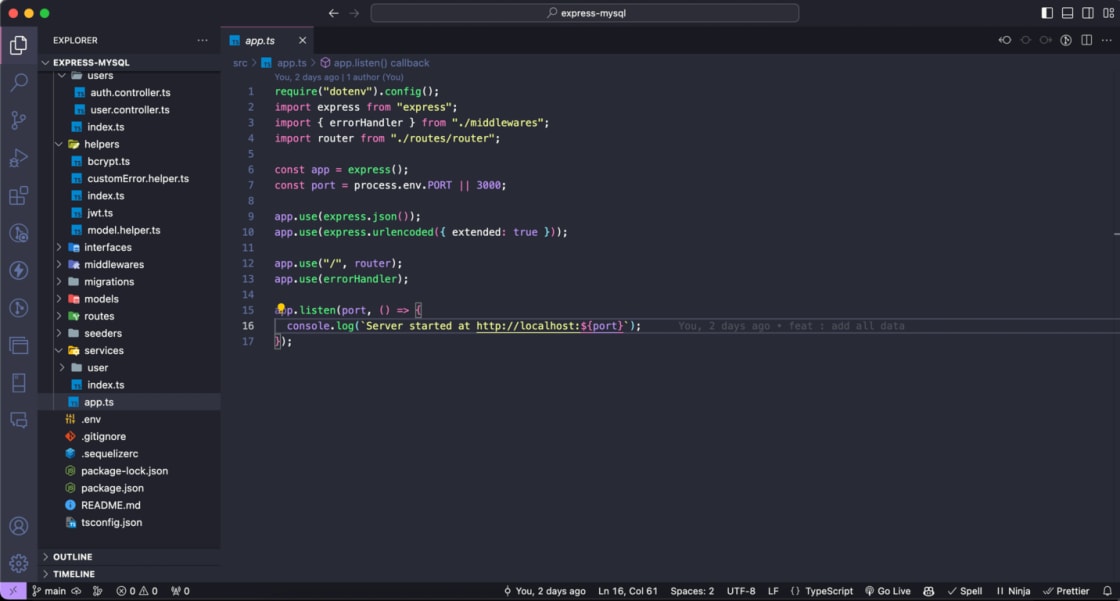The width and height of the screenshot is (1120, 601).
Task: Click the remote window indicator in status bar
Action: coord(13,591)
